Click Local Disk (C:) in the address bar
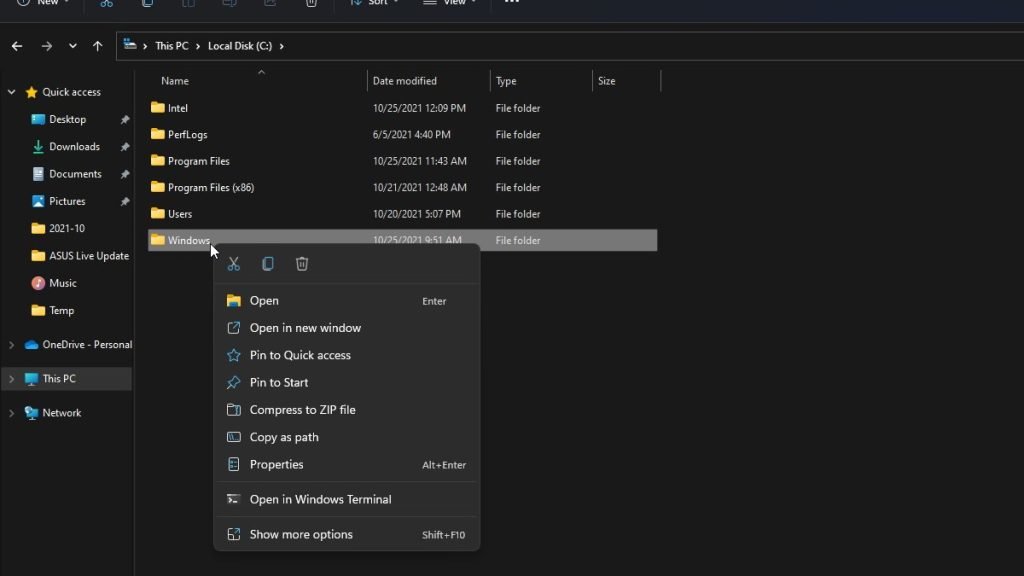 (x=240, y=46)
